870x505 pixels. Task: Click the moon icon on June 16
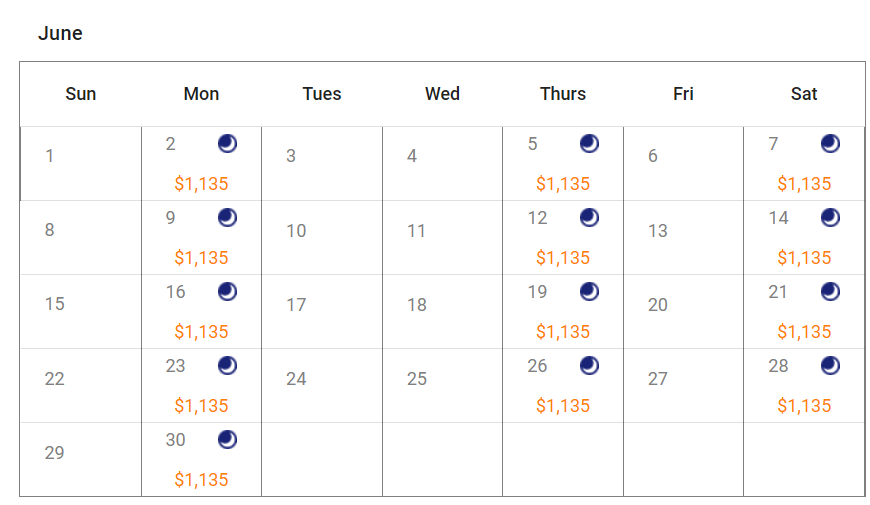coord(227,291)
